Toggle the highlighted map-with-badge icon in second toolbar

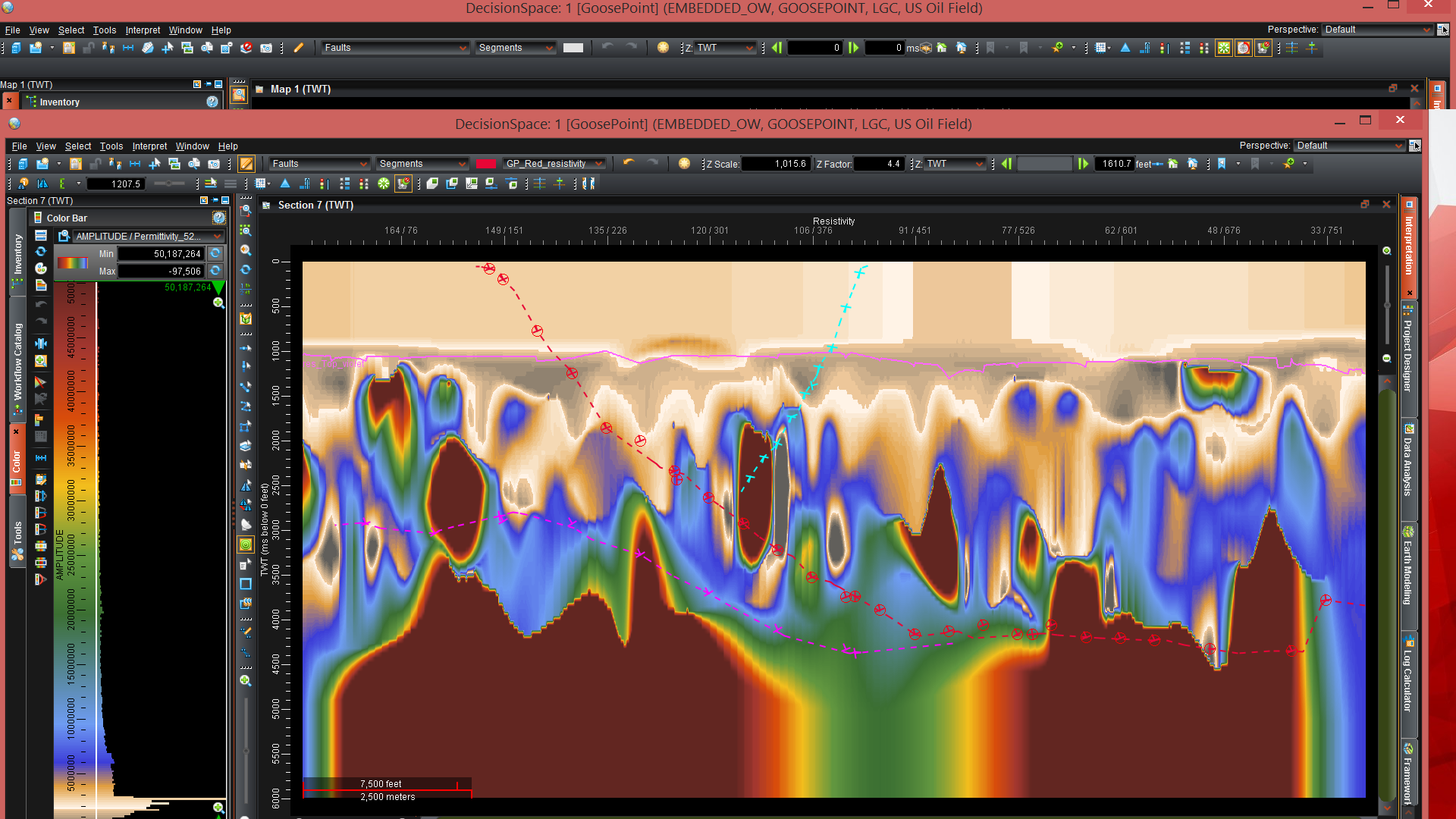[403, 184]
